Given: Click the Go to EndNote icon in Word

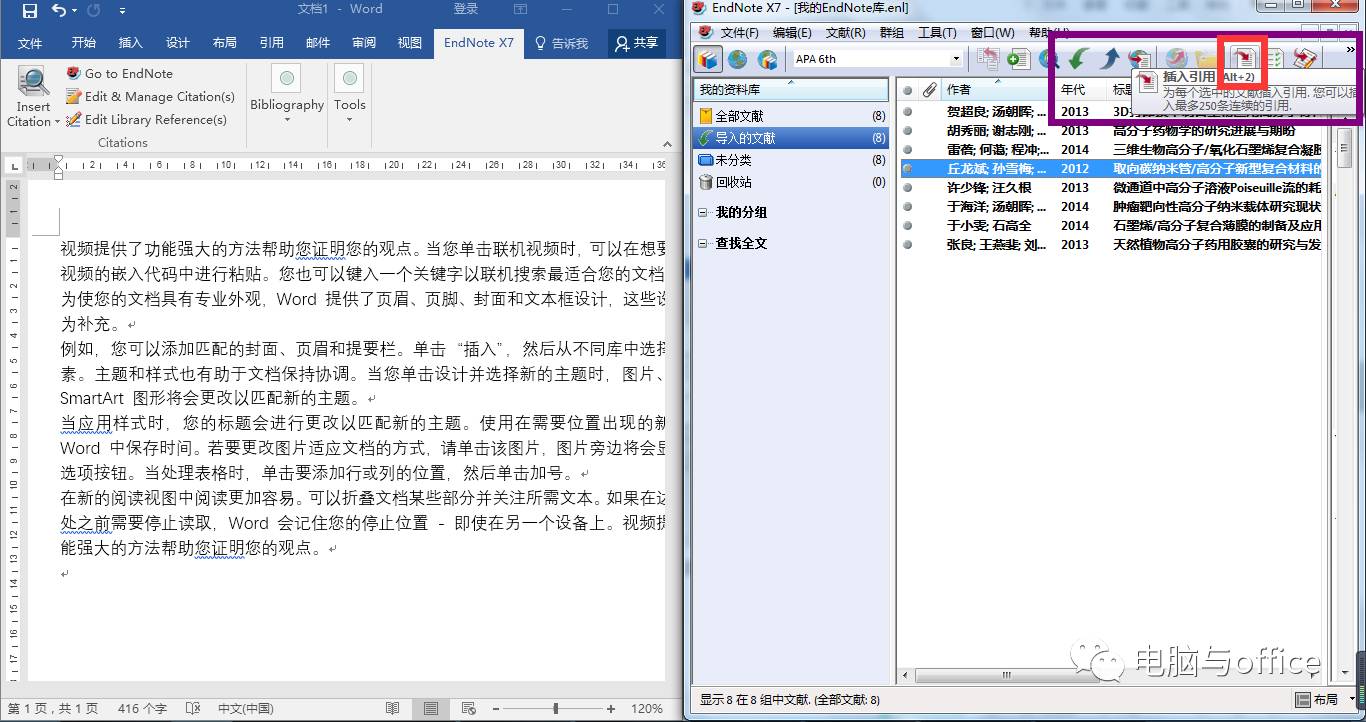Looking at the screenshot, I should coord(72,73).
